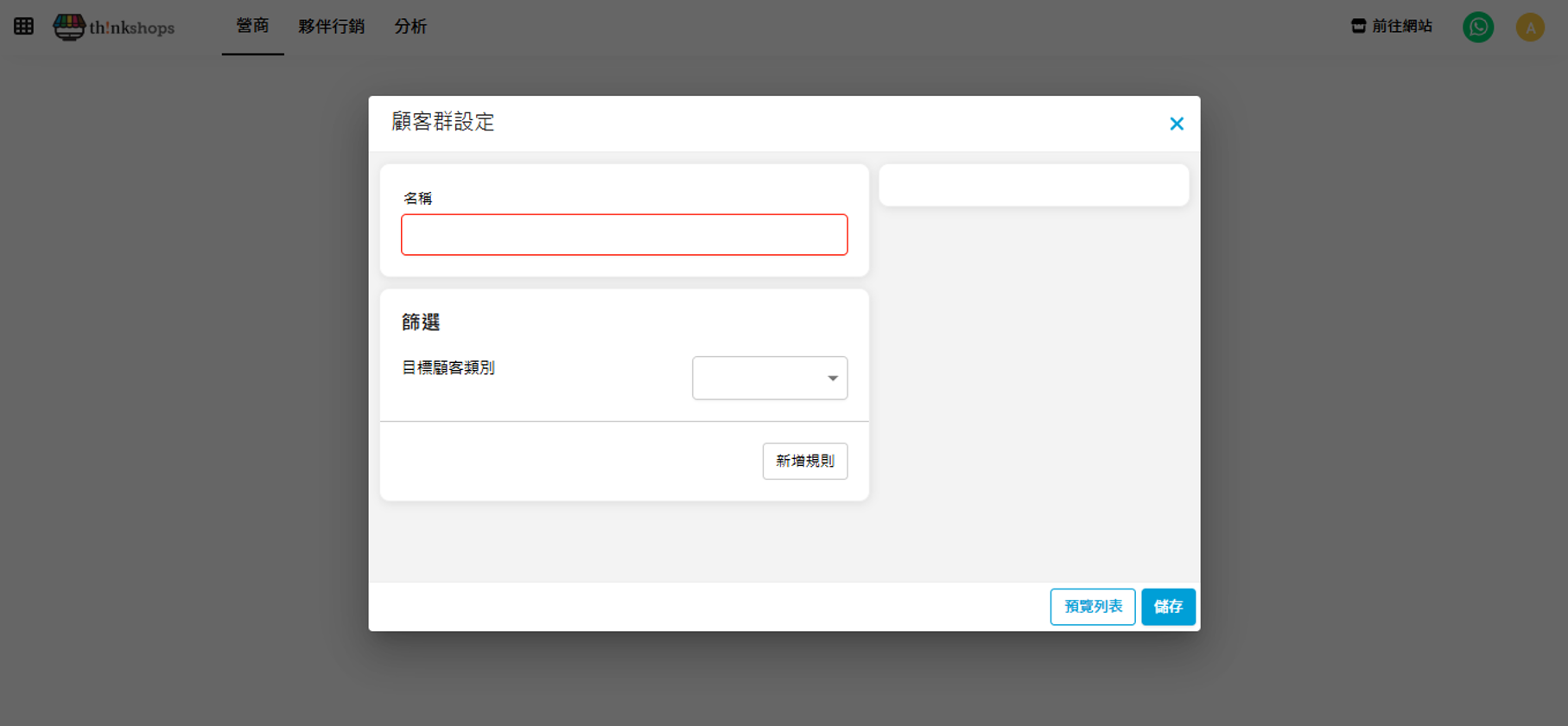Viewport: 1568px width, 726px height.
Task: Focus the 名稱 text input field
Action: coord(624,235)
